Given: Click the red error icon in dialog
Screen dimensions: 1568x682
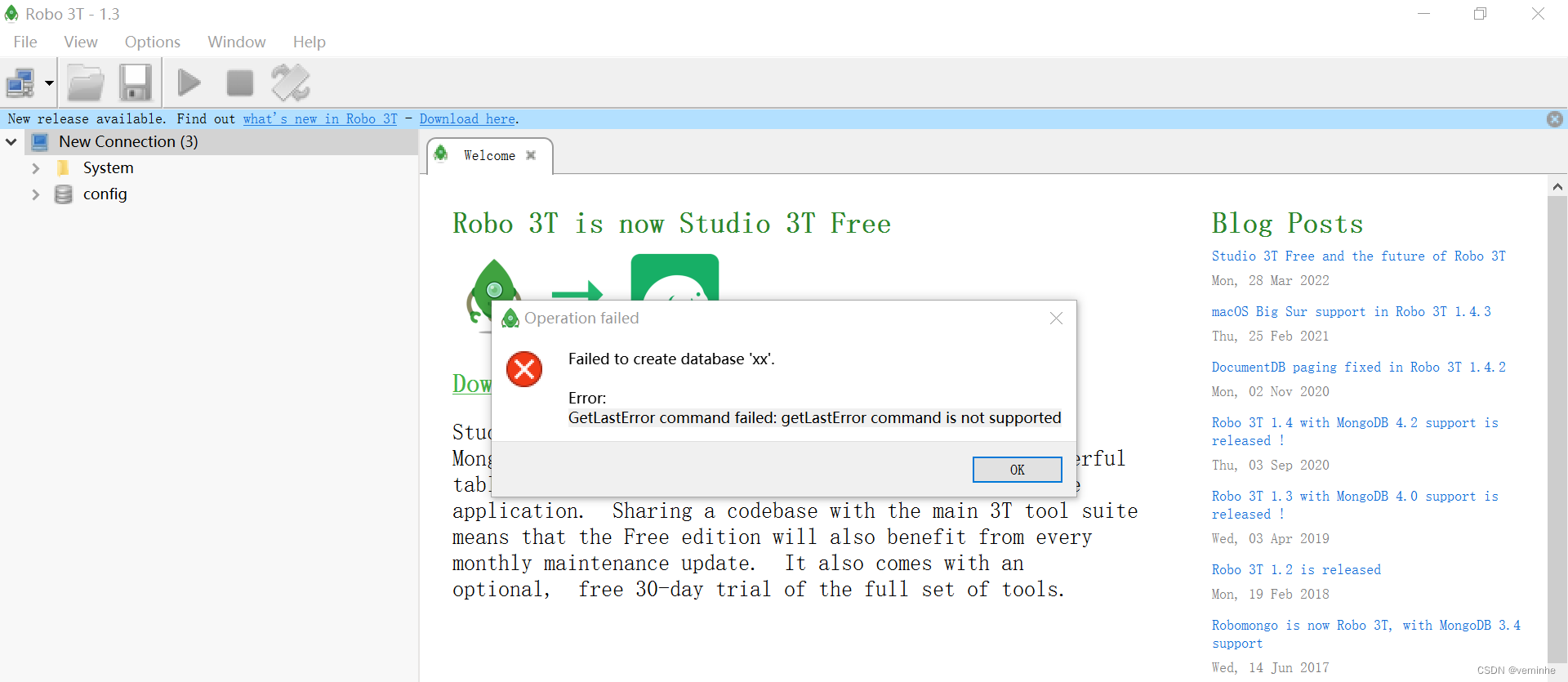Looking at the screenshot, I should 524,369.
